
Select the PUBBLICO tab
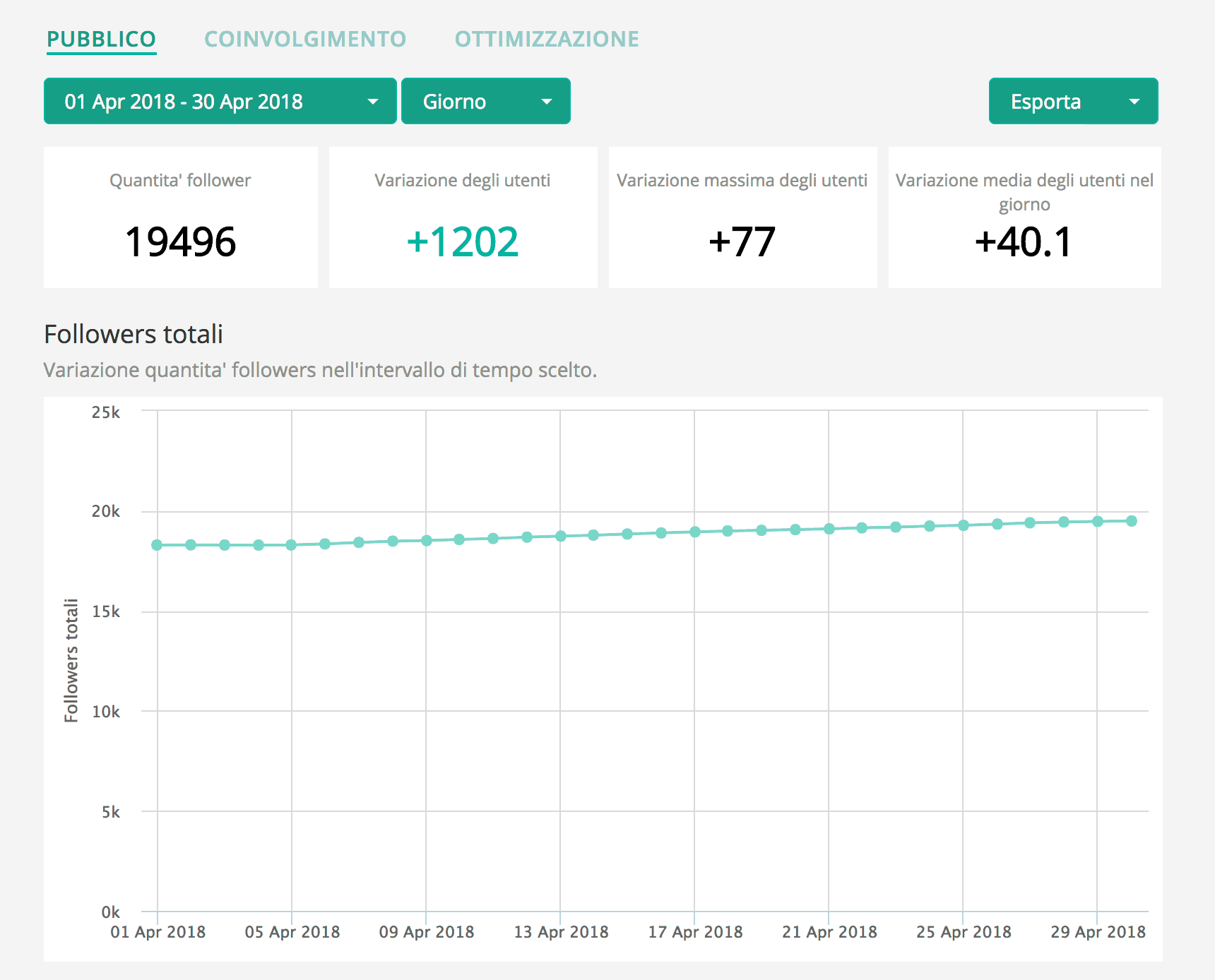101,39
